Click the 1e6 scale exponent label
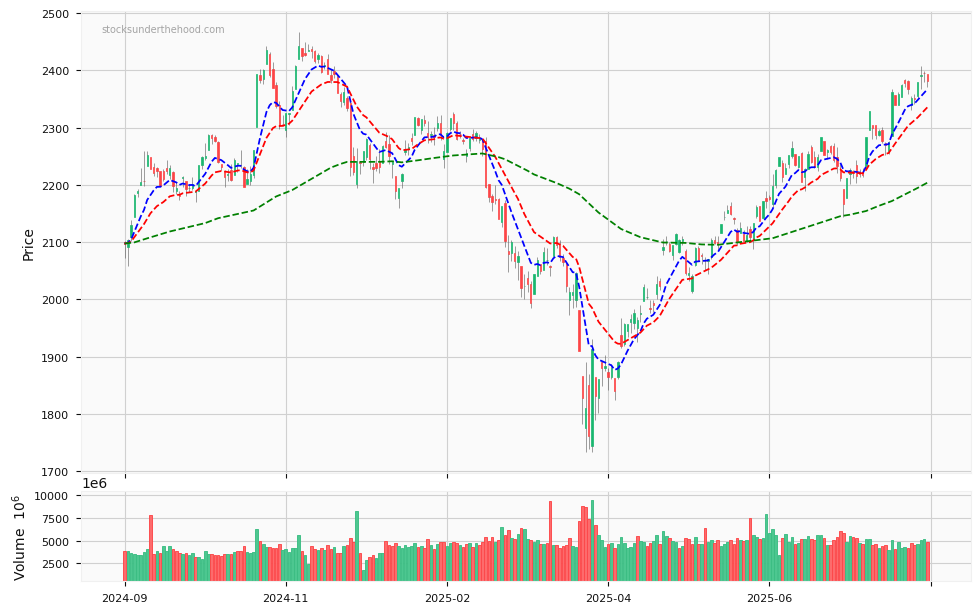Screen dimensions: 980x613 (94, 484)
